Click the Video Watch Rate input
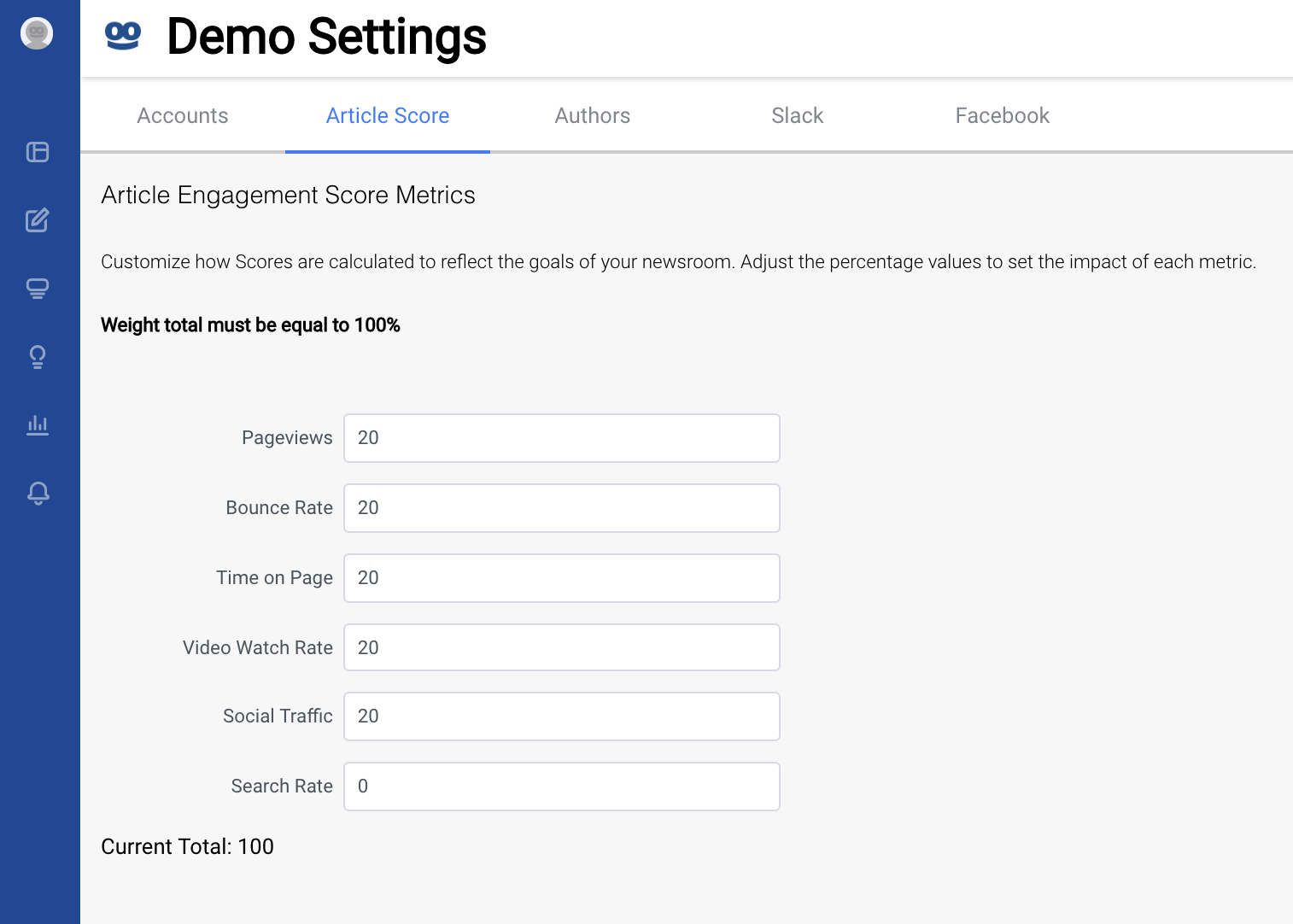The image size is (1293, 924). click(x=561, y=647)
